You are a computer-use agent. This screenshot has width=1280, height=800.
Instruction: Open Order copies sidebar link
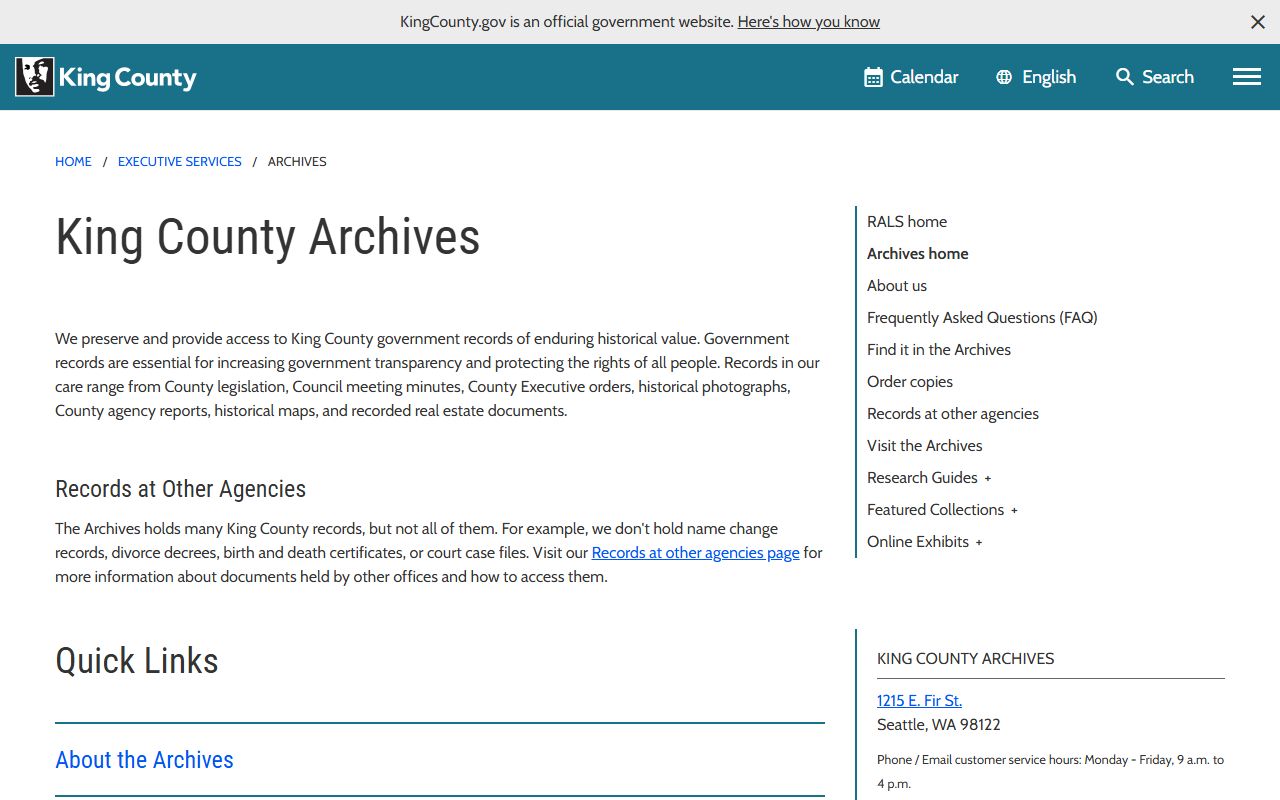point(910,382)
